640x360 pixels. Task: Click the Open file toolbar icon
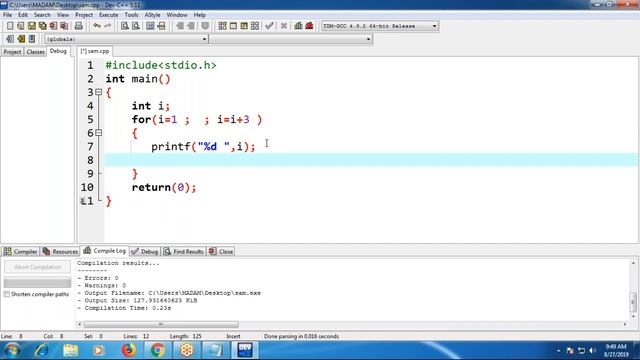(21, 26)
